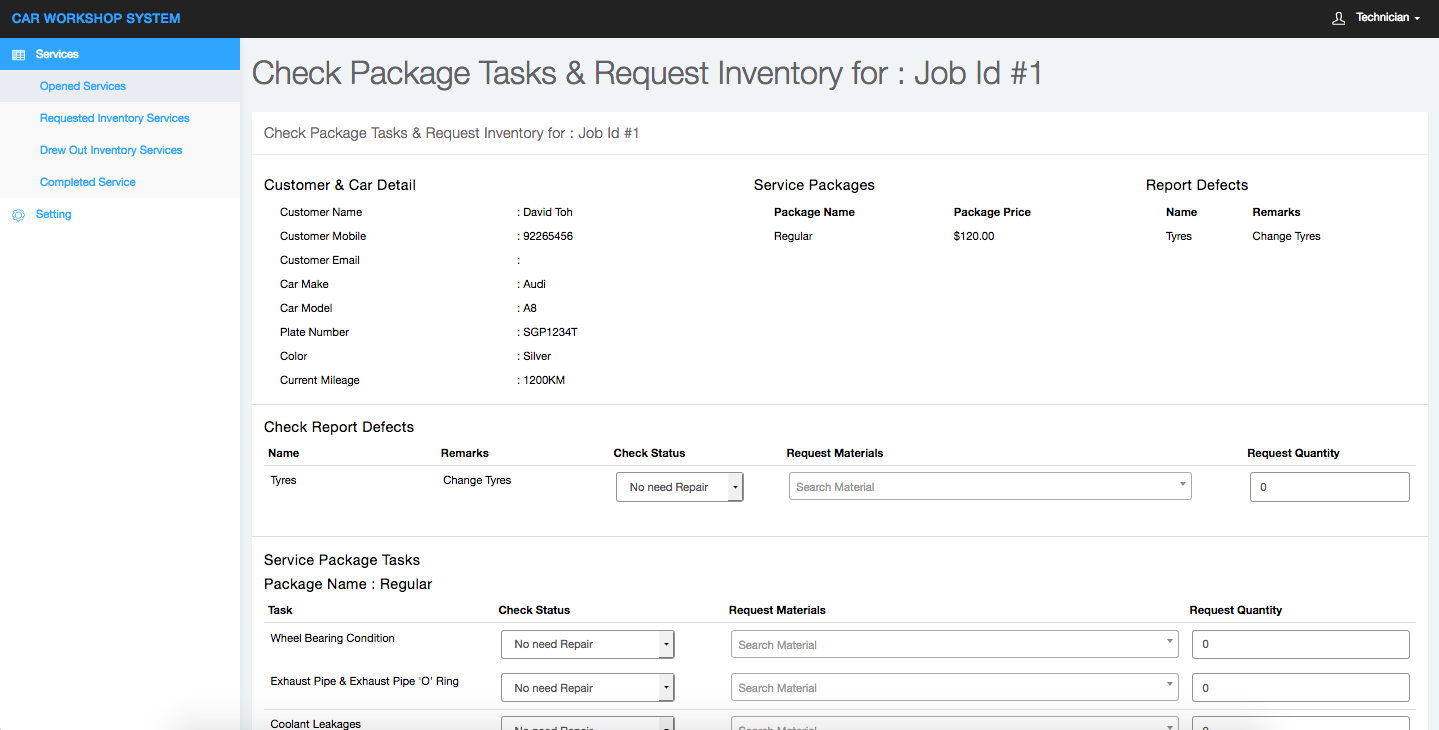Focus Request Quantity field for Wheel Bearing Condition
Viewport: 1439px width, 730px height.
tap(1300, 645)
